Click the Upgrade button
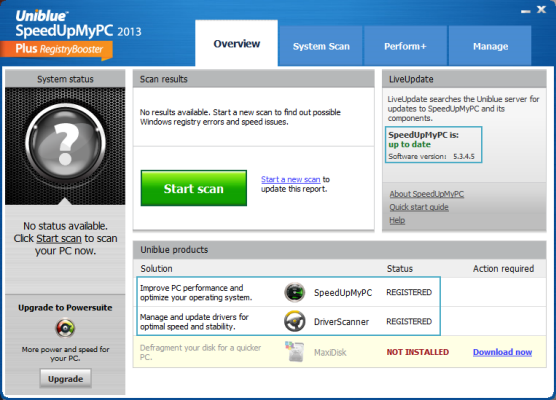Viewport: 556px width, 400px height. (66, 378)
